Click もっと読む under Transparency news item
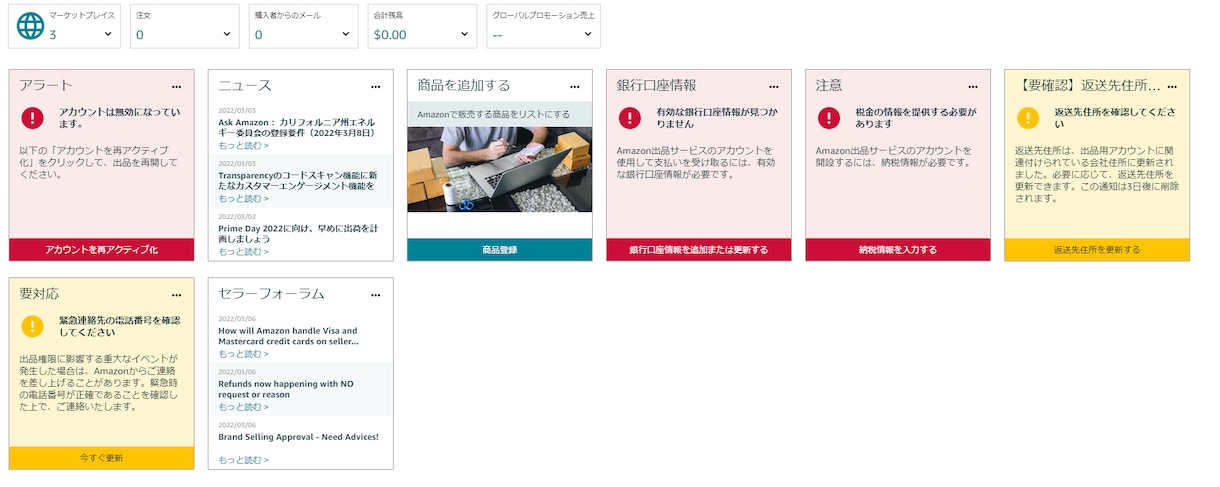The height and width of the screenshot is (487, 1220). click(x=243, y=198)
